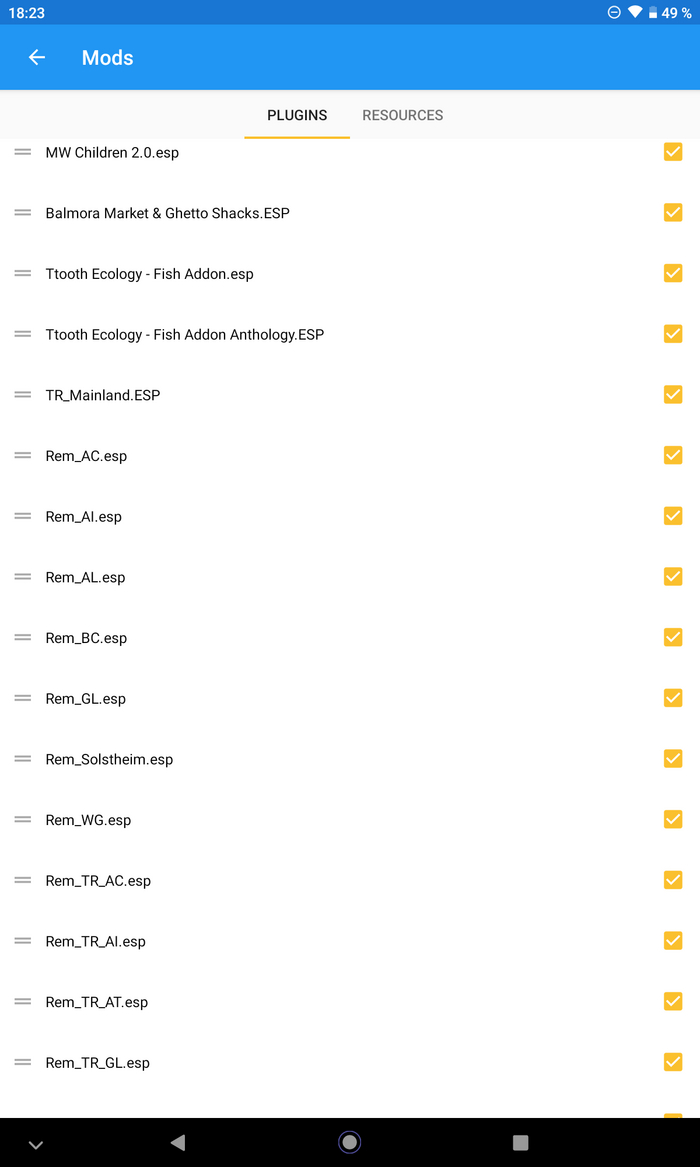
Task: Tap reorder handle for Balmora Market & Ghetto Shacks
Action: point(23,213)
